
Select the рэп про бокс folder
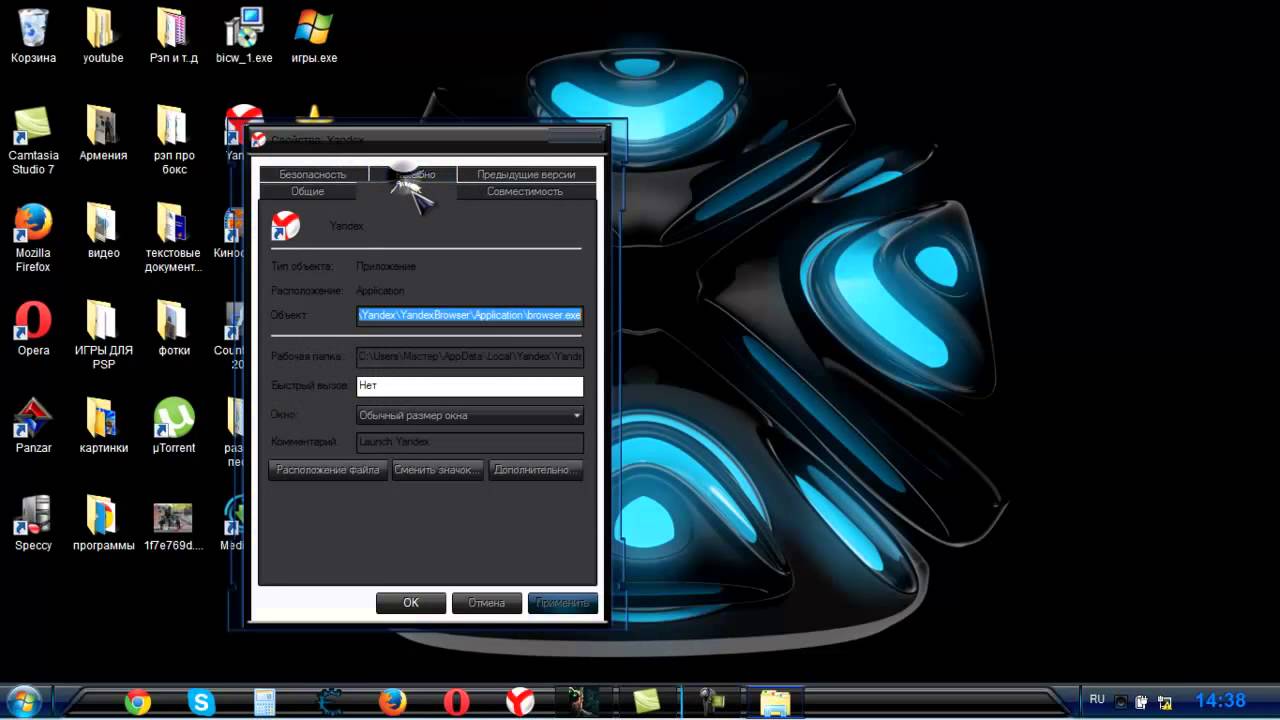pos(174,140)
